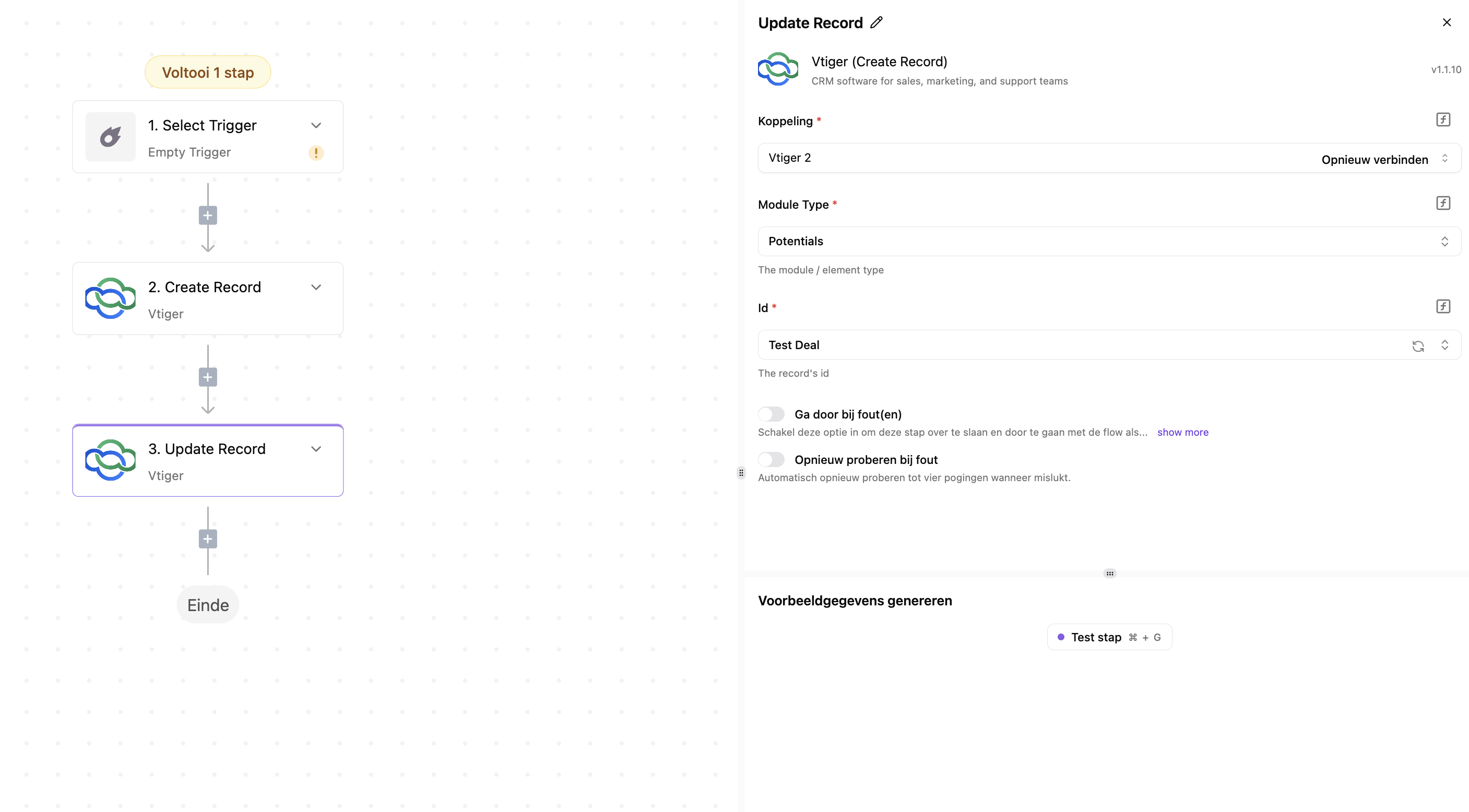Close the Update Record panel

coord(1447,23)
